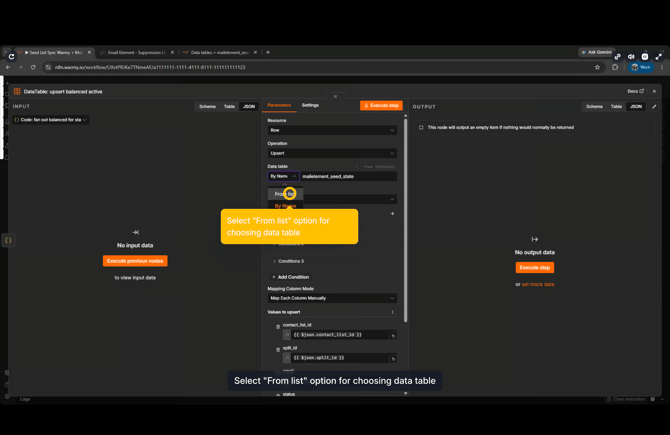The image size is (670, 435).
Task: Switch to the Data tables browser tab
Action: pos(219,52)
